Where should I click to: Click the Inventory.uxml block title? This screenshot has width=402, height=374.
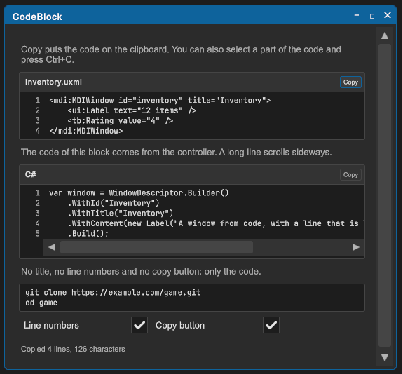point(53,82)
